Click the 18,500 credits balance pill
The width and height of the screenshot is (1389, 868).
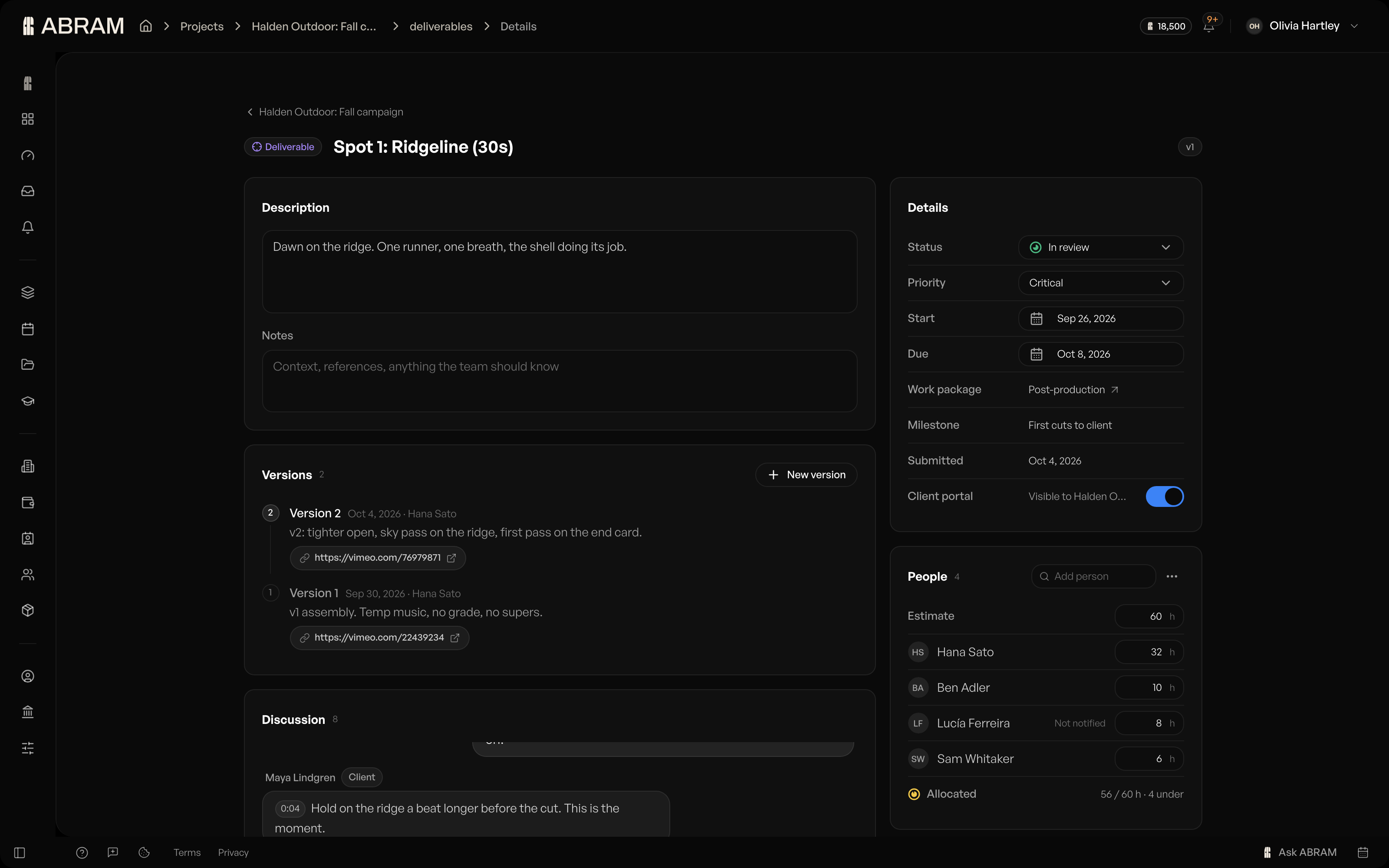tap(1166, 26)
